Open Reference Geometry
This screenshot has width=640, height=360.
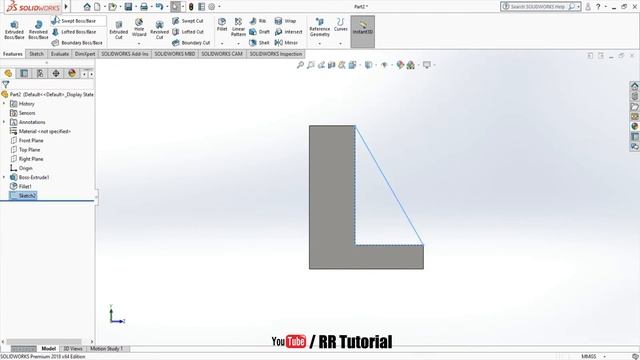[x=320, y=27]
